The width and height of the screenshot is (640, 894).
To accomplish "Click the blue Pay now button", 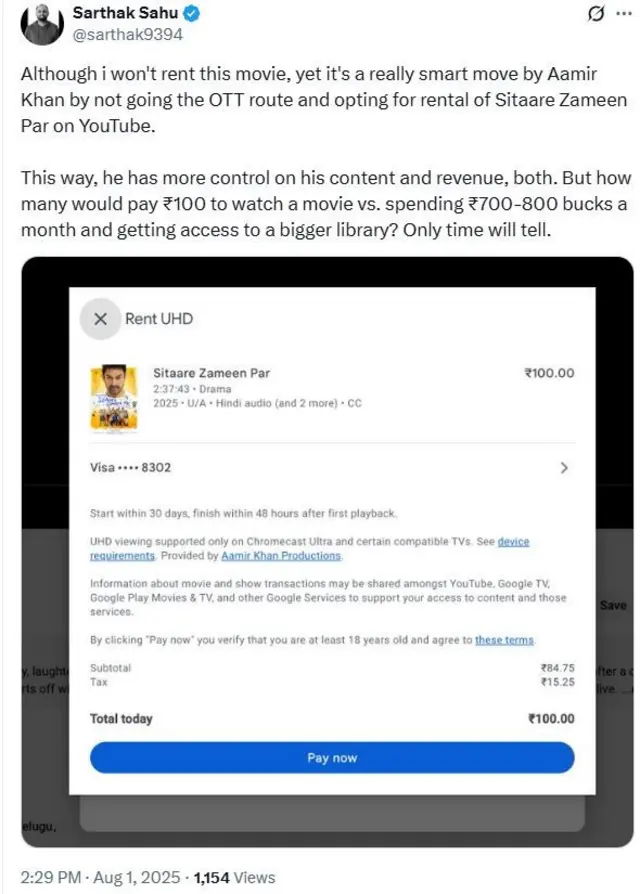I will point(332,758).
